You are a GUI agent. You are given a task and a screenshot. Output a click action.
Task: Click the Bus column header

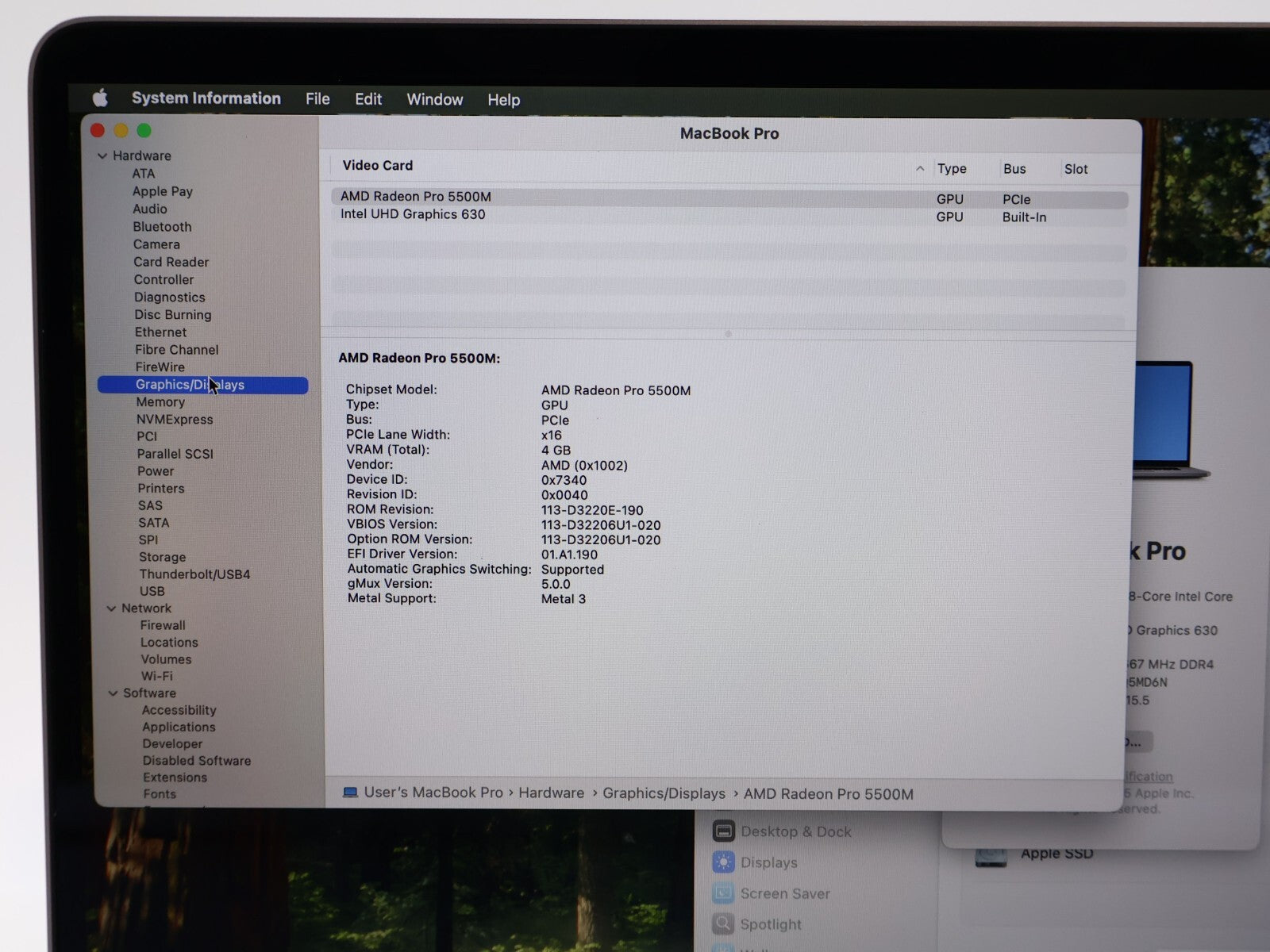click(x=1014, y=169)
